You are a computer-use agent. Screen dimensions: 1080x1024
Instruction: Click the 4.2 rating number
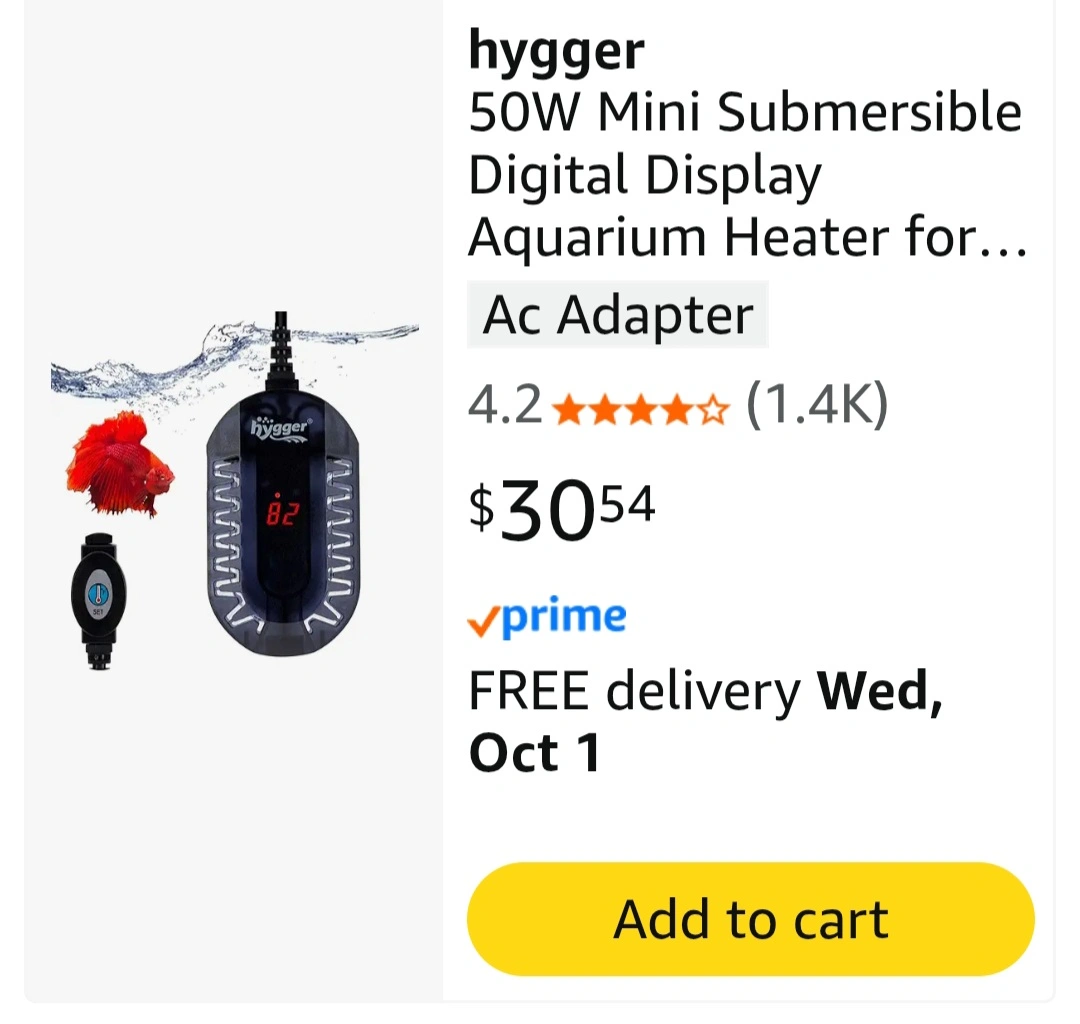[x=505, y=405]
